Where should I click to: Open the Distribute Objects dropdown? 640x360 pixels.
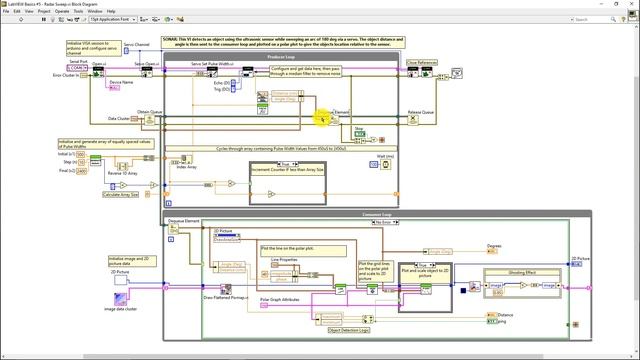pos(156,19)
